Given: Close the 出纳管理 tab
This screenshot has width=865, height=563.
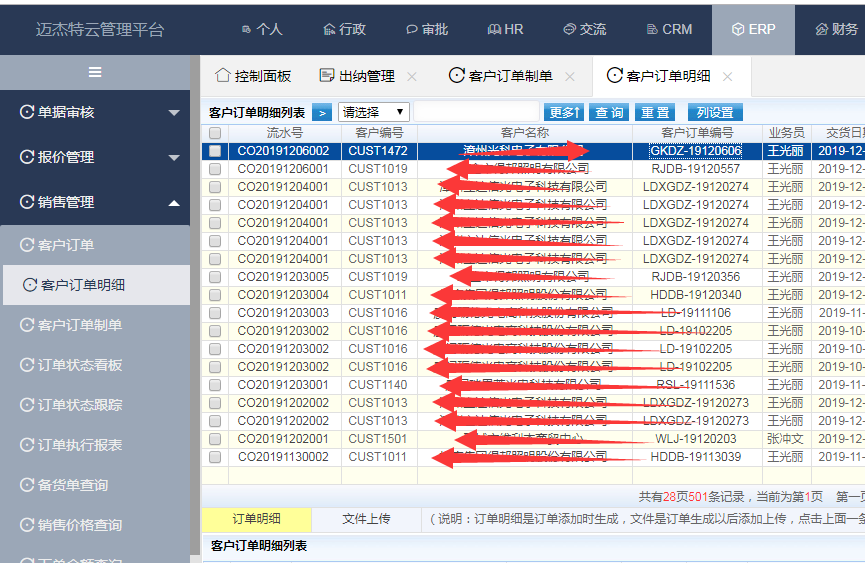Looking at the screenshot, I should [412, 76].
